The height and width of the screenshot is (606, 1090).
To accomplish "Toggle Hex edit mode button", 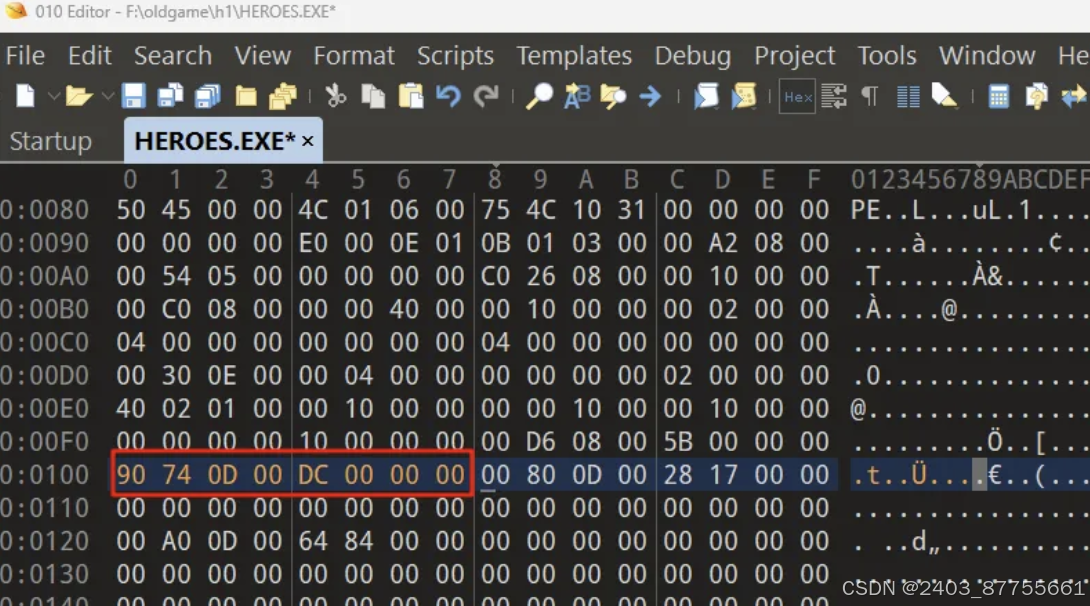I will [797, 97].
